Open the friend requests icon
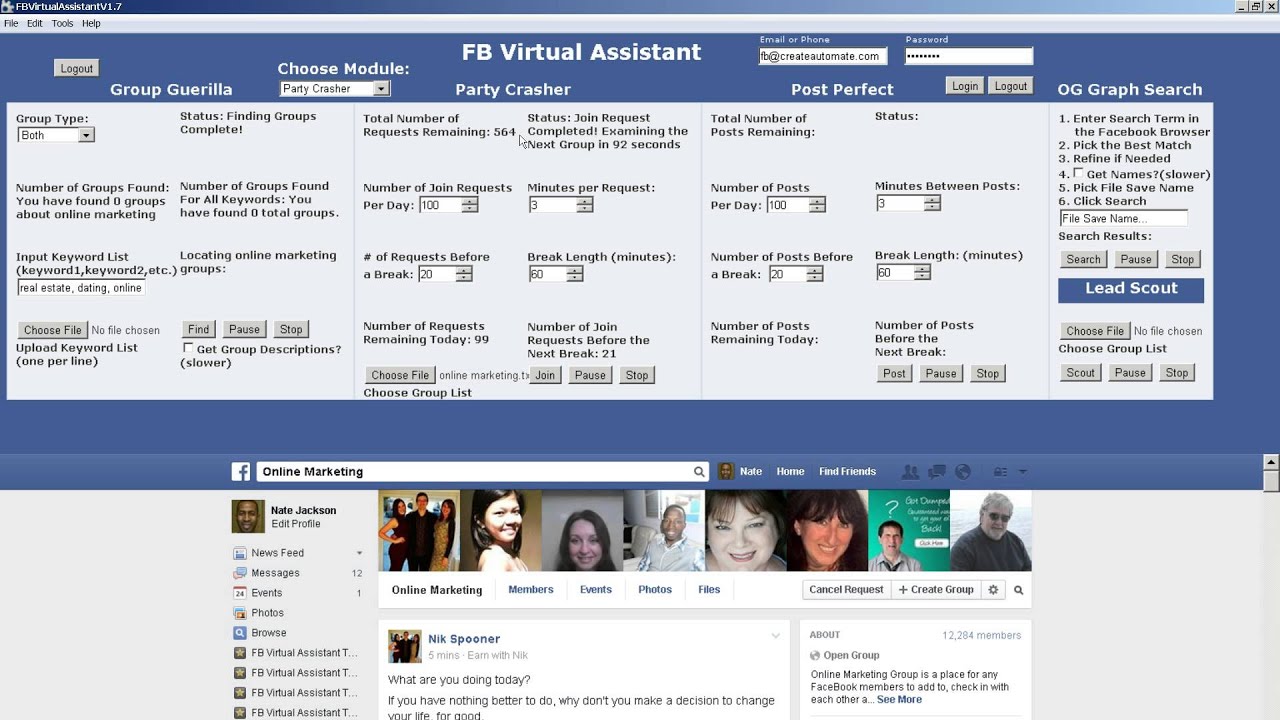 click(x=910, y=472)
